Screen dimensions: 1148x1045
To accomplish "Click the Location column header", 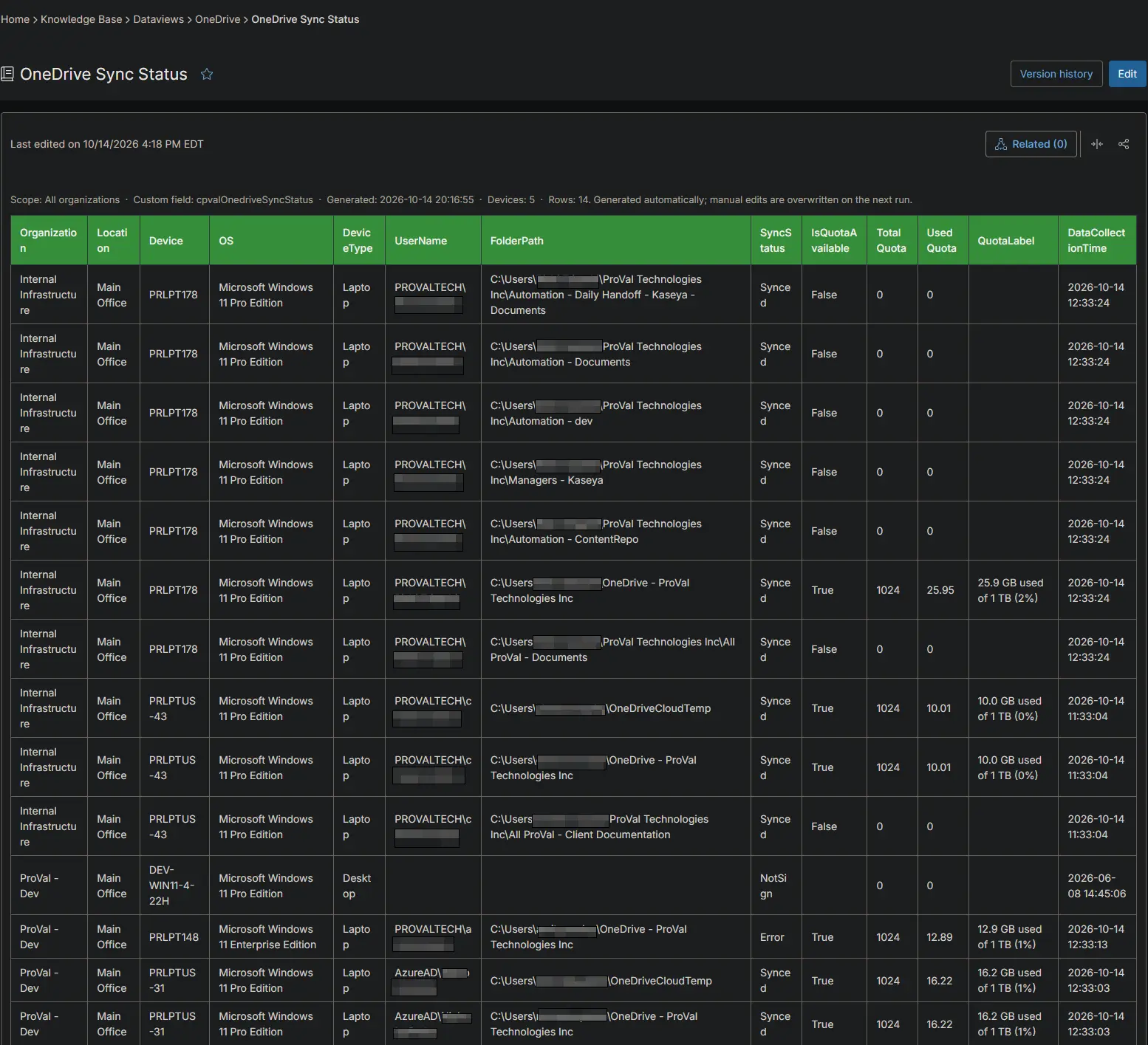I will pos(113,240).
